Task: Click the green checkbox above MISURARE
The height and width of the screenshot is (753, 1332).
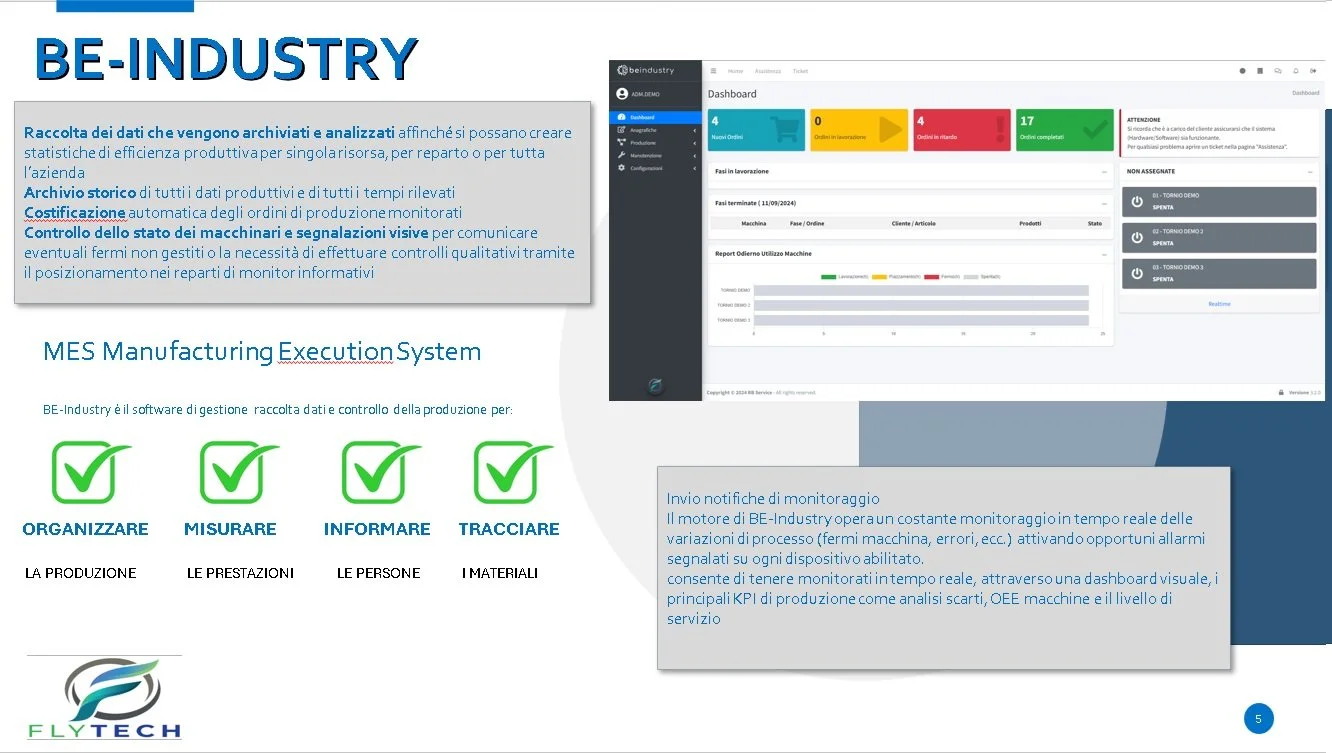Action: pyautogui.click(x=238, y=473)
